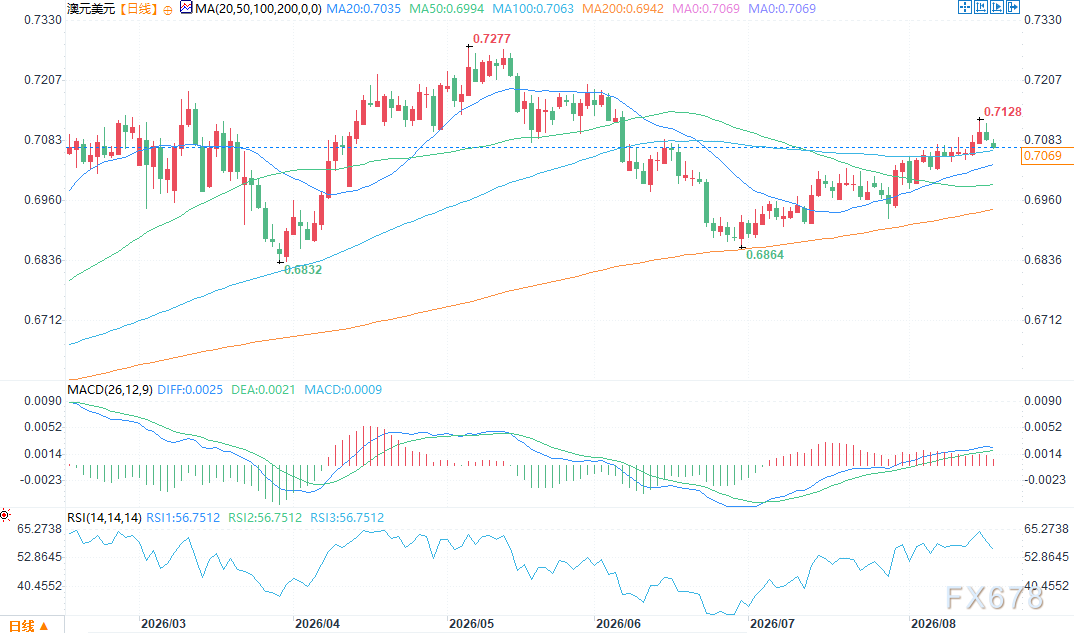
Task: Click the play-forward axis icon
Action: (x=997, y=7)
